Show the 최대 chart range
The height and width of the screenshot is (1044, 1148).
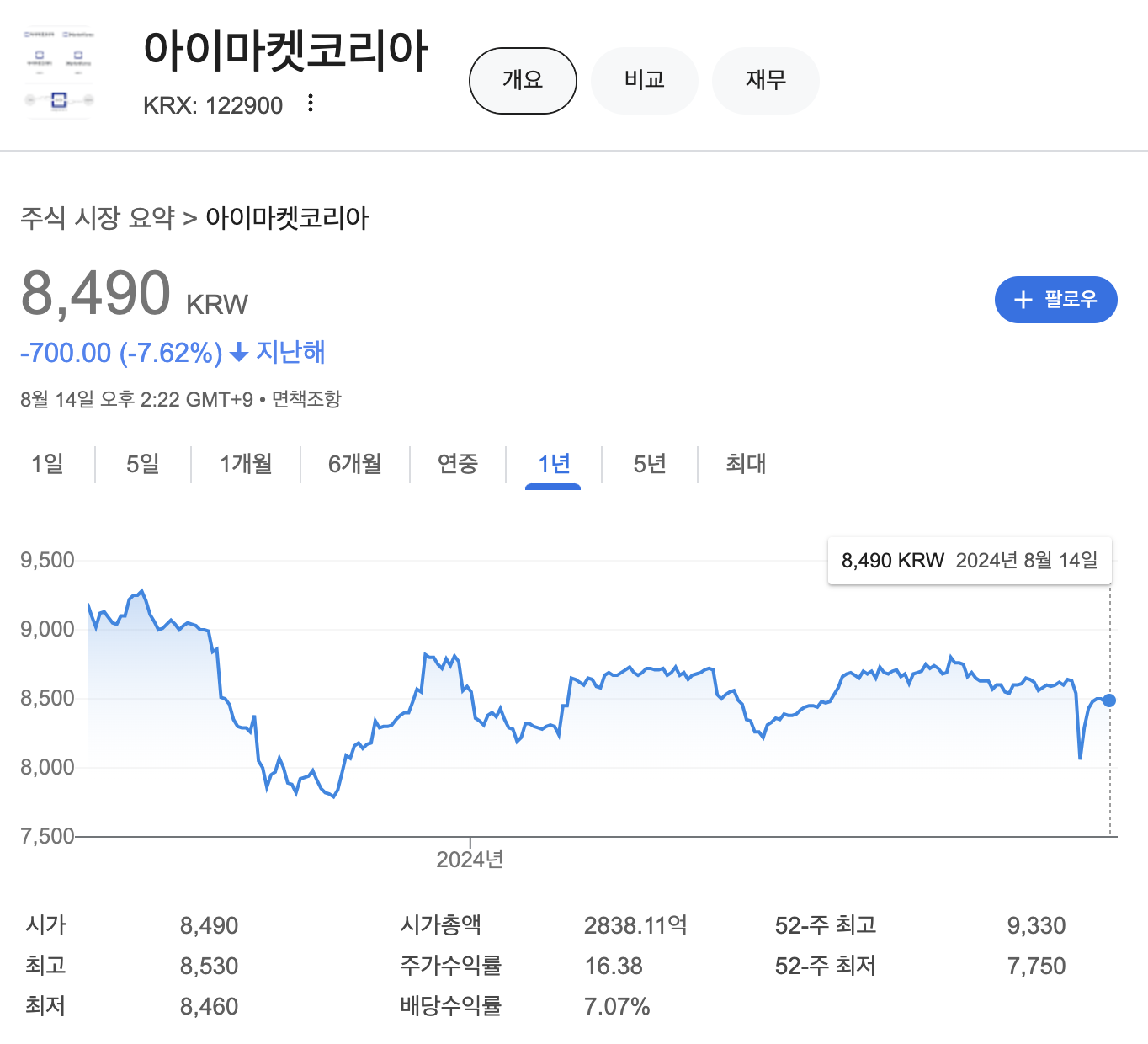point(746,464)
